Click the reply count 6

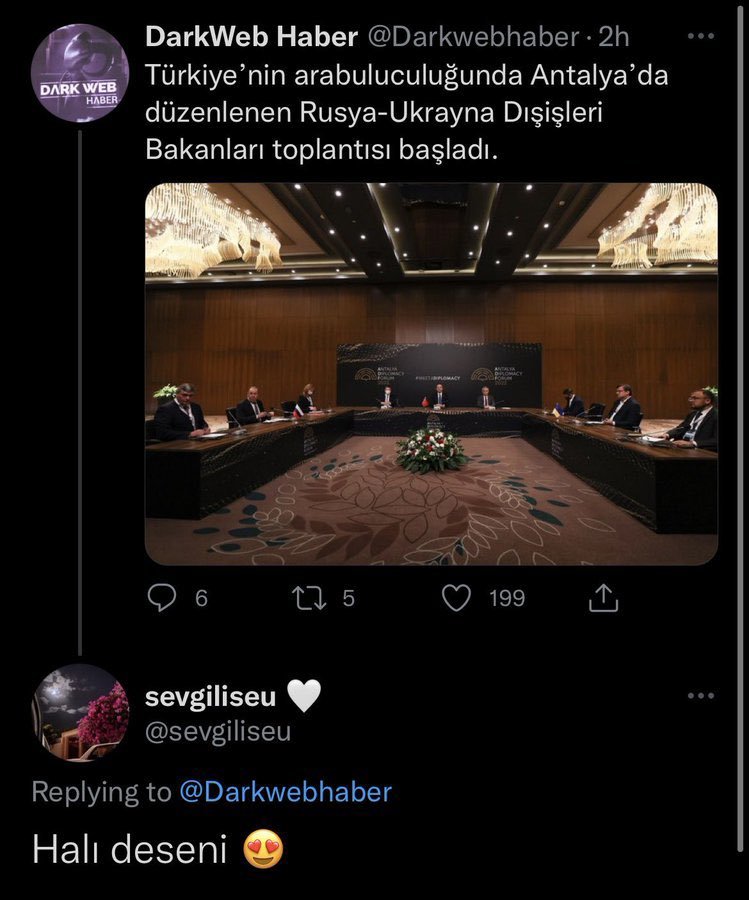click(x=201, y=598)
